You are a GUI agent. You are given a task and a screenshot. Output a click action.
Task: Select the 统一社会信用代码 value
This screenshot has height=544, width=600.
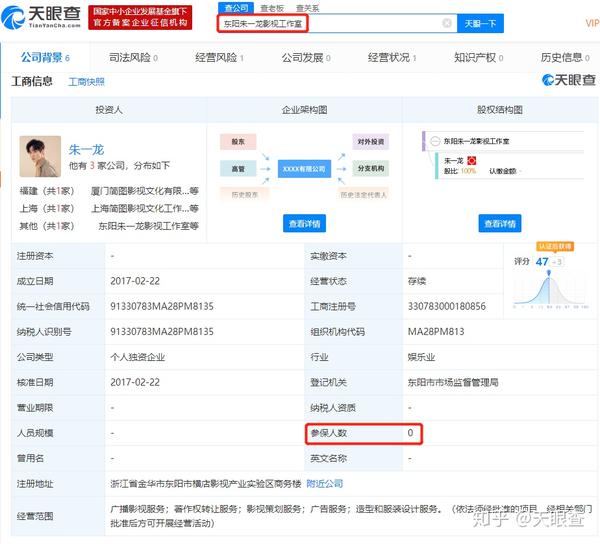(162, 306)
